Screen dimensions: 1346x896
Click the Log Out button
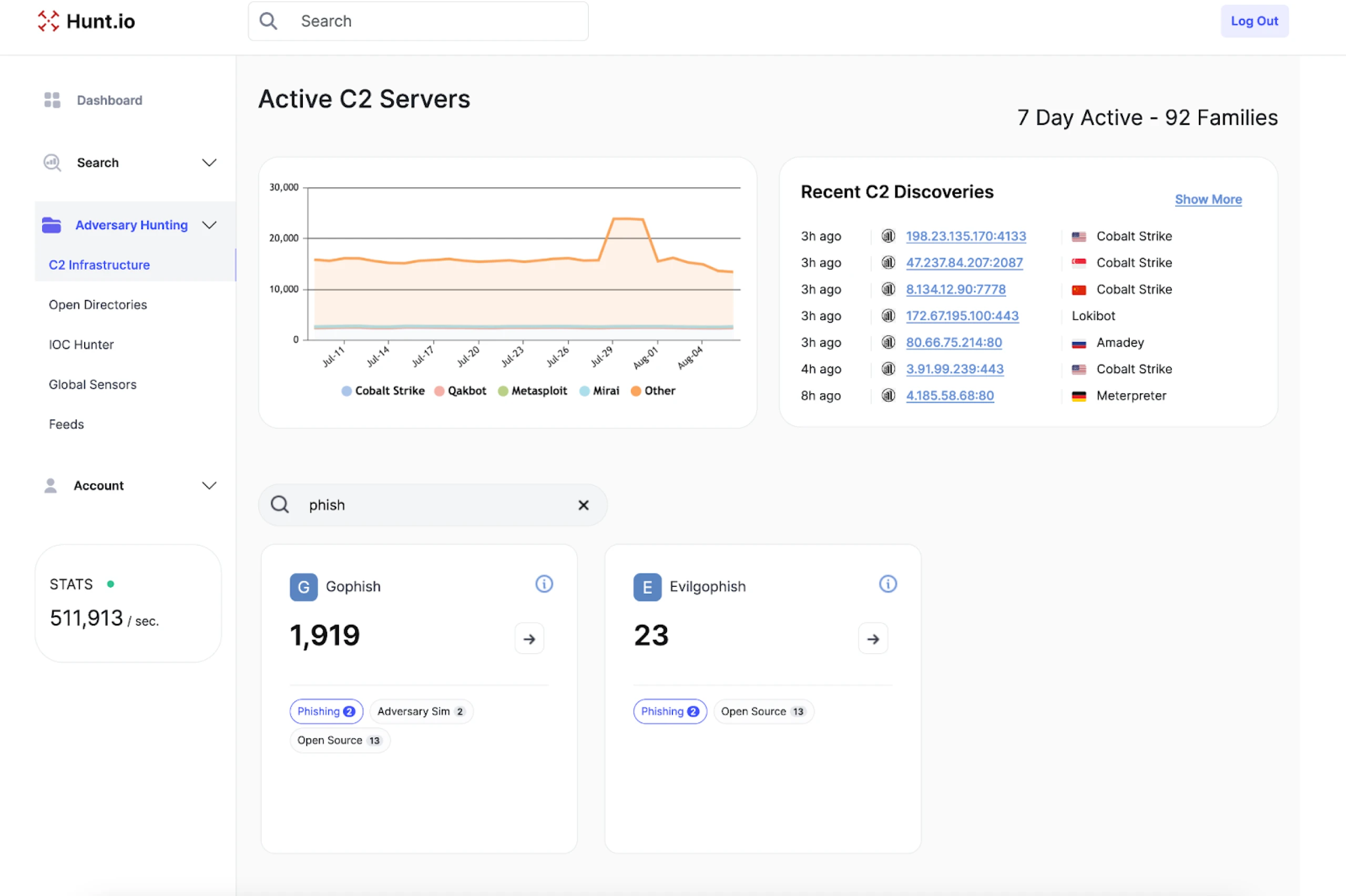pos(1255,21)
